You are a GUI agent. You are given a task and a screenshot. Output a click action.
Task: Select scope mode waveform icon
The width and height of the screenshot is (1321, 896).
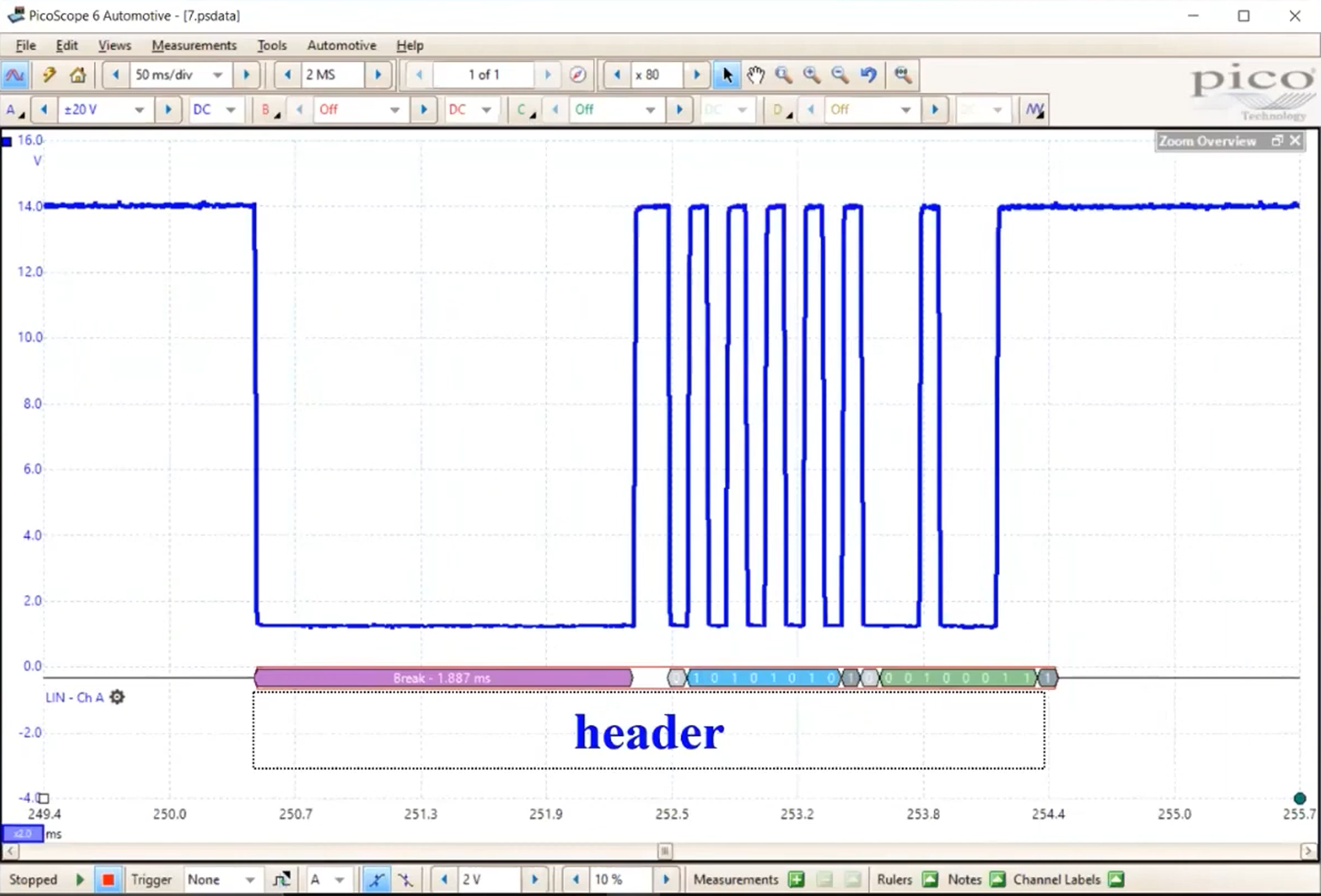[x=14, y=75]
